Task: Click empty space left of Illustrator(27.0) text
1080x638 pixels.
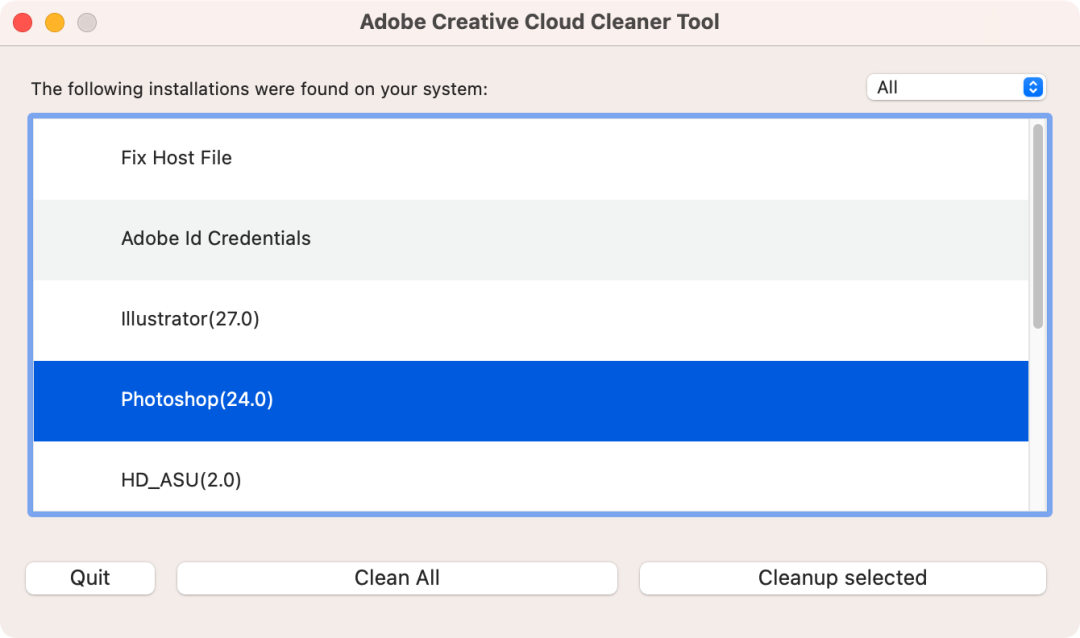Action: 76,320
